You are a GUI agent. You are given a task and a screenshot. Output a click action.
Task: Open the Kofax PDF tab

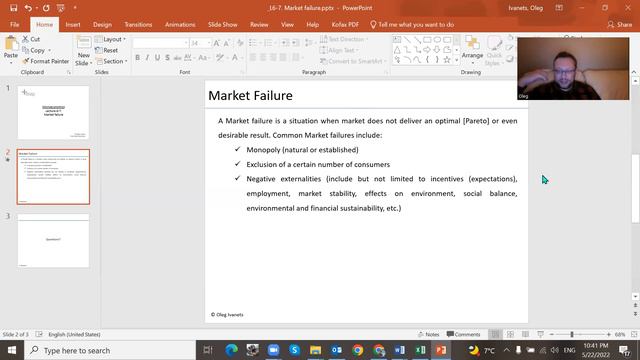(x=345, y=24)
